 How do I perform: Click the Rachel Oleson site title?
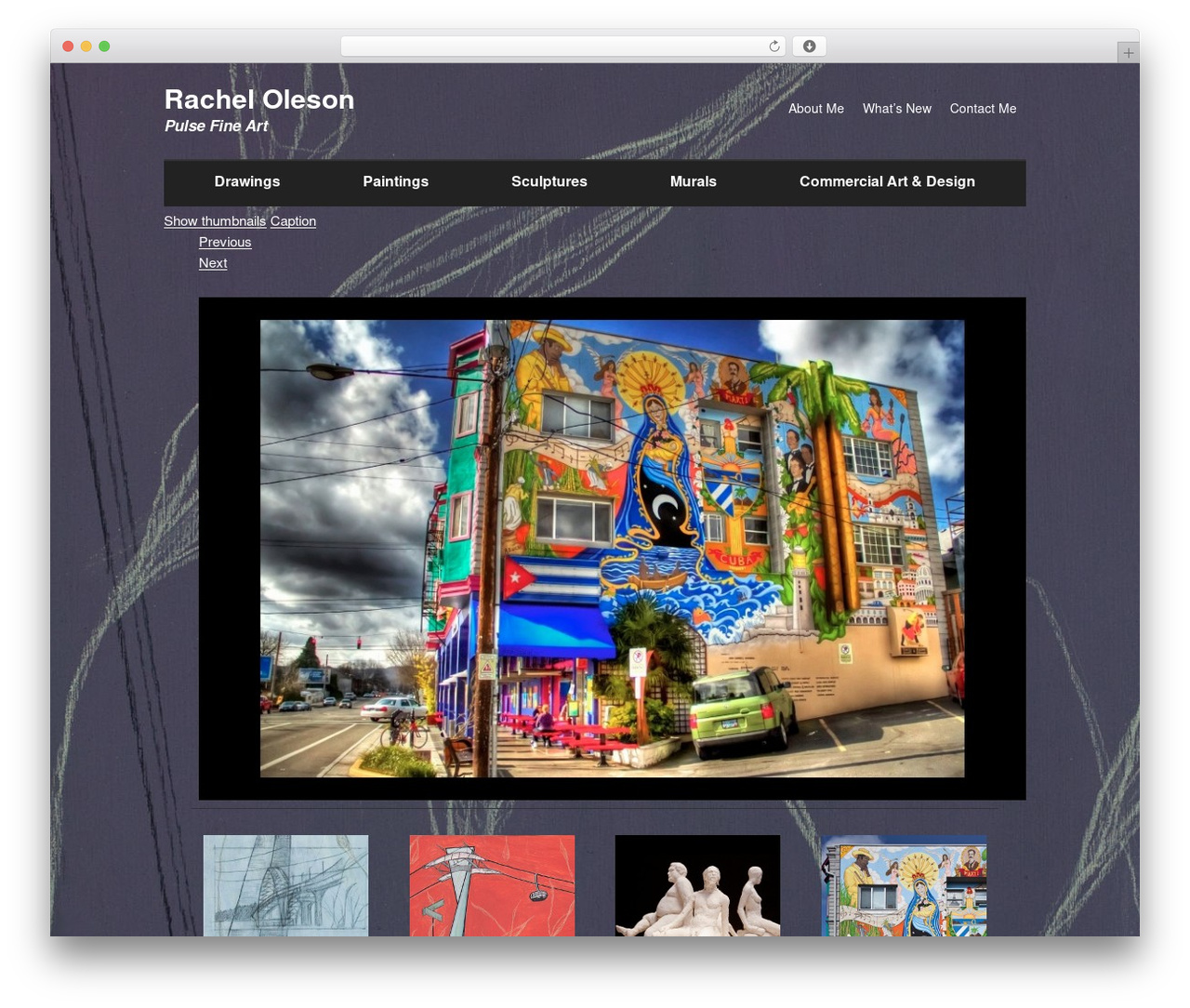(x=259, y=99)
